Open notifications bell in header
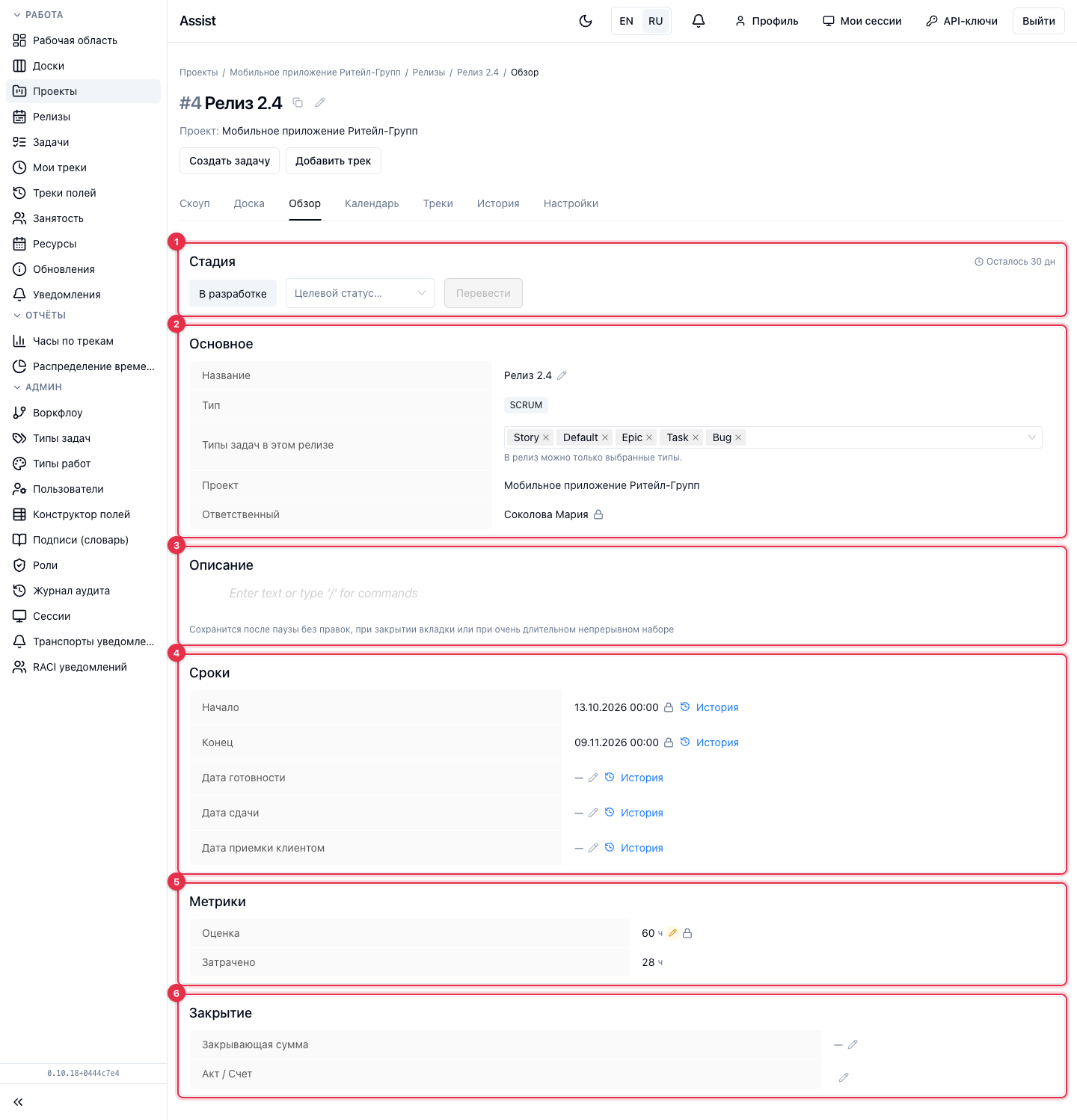 (x=699, y=21)
